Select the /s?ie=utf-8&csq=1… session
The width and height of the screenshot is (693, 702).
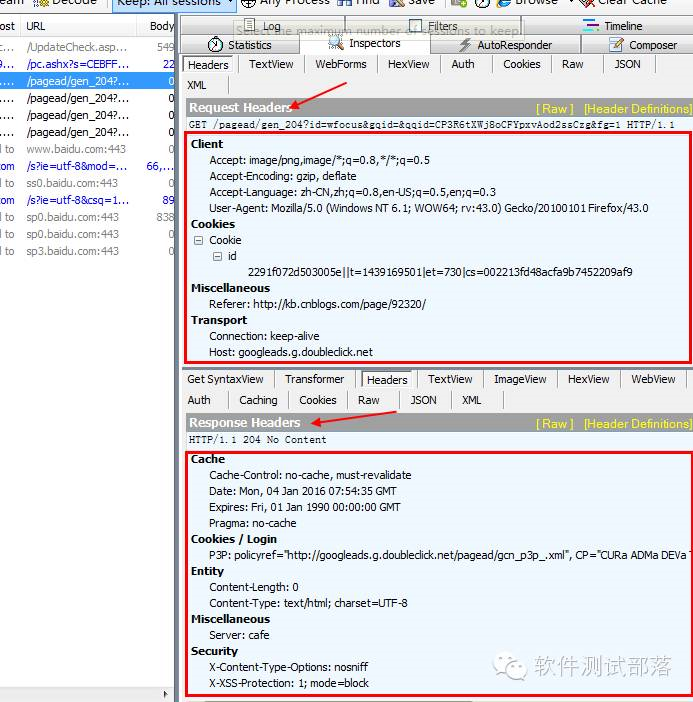point(87,200)
